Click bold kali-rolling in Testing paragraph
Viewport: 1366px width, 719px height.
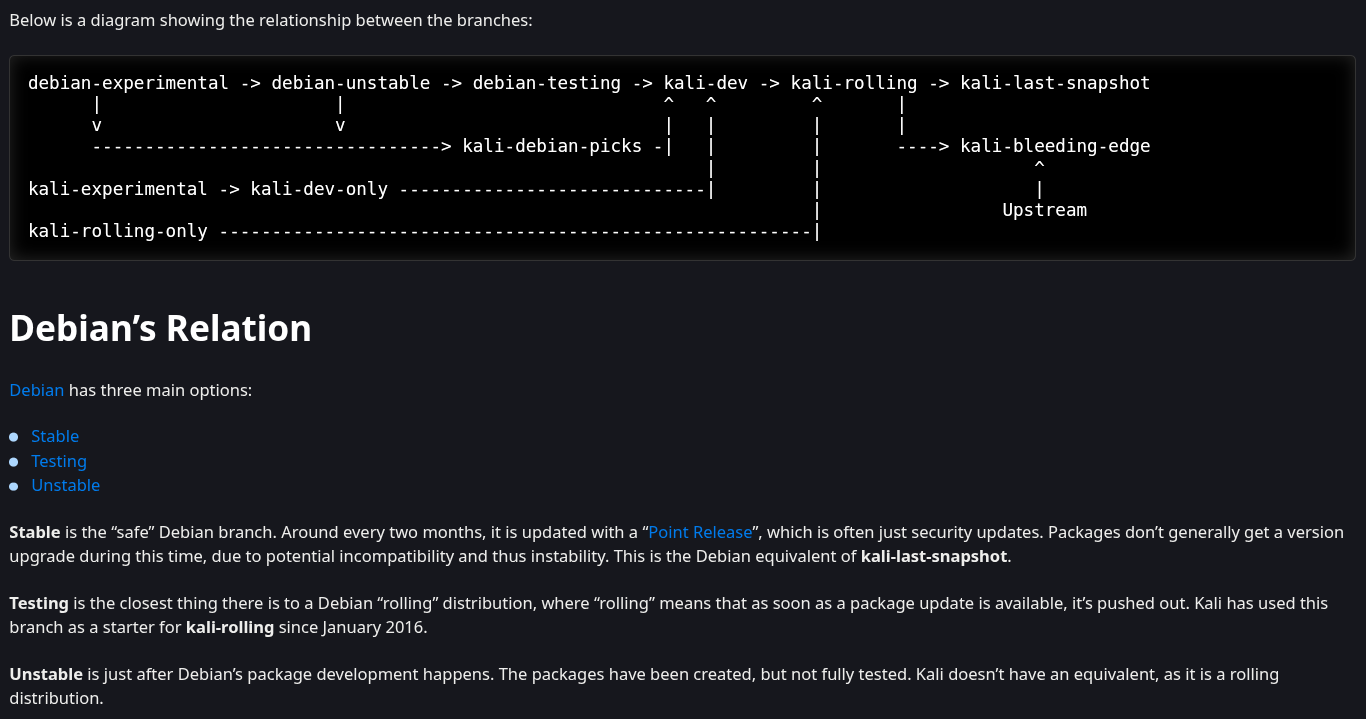[x=230, y=628]
